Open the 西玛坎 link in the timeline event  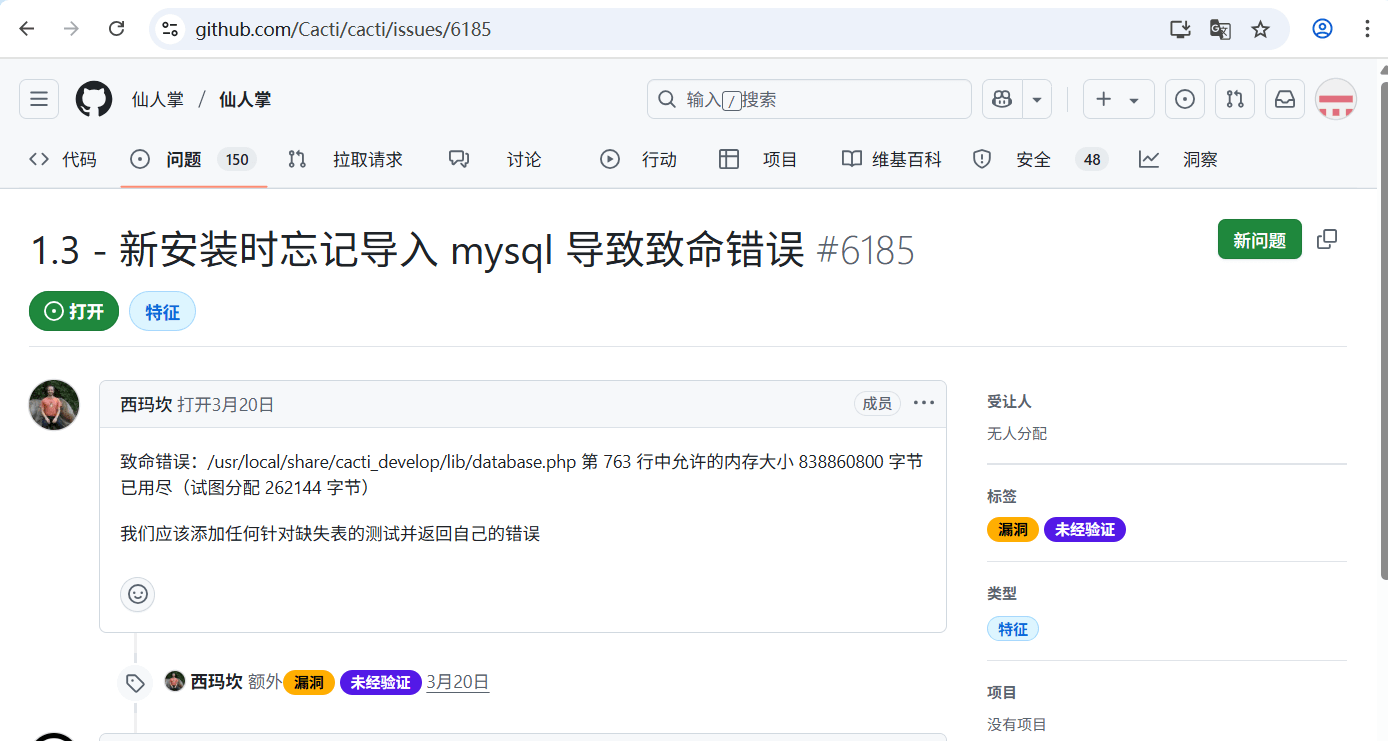click(217, 682)
